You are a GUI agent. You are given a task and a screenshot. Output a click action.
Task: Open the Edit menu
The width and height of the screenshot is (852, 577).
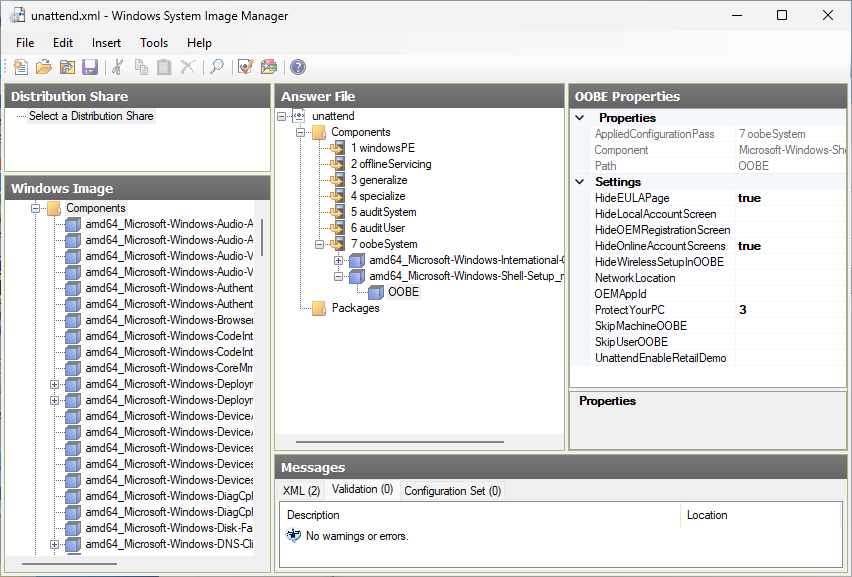[x=63, y=43]
